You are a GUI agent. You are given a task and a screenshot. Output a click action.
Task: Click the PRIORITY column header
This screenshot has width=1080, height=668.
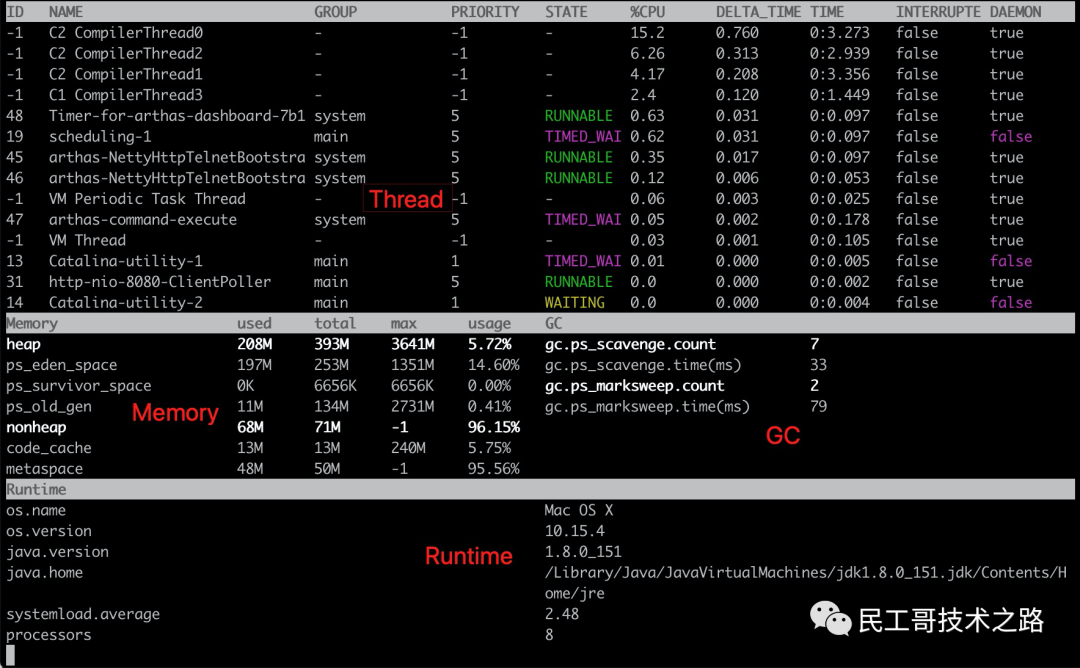(485, 12)
